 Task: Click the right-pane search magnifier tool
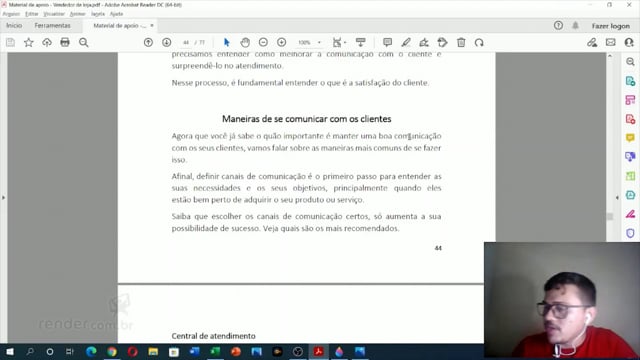[630, 62]
